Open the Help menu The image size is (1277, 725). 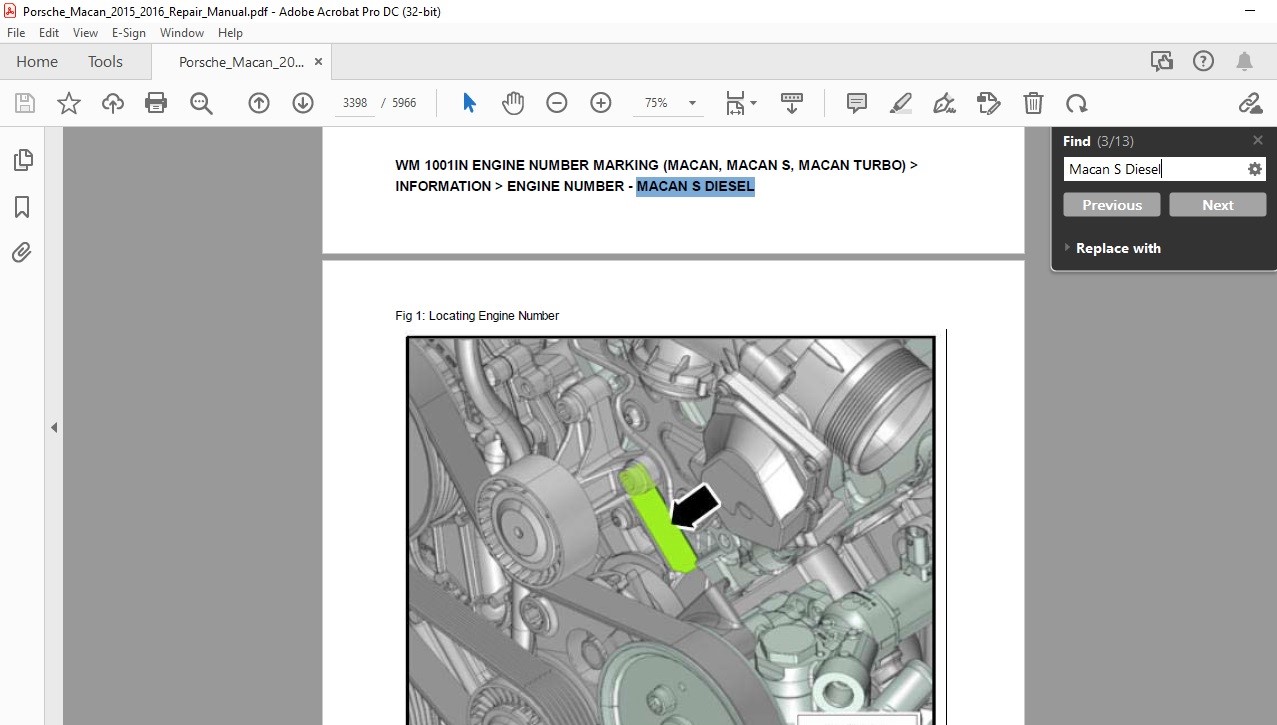point(230,33)
